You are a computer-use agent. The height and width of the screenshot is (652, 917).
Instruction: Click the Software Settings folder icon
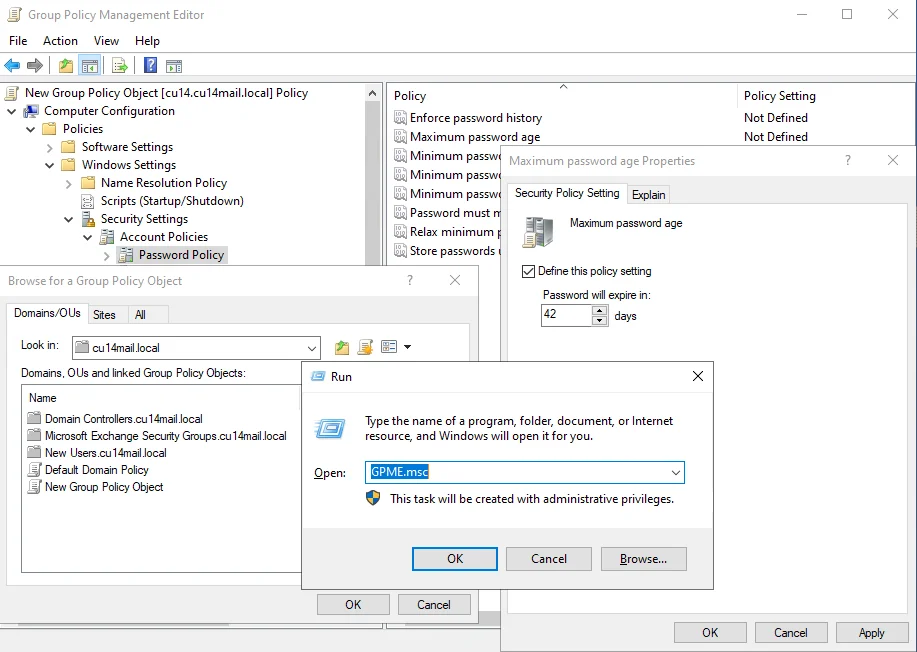click(68, 147)
